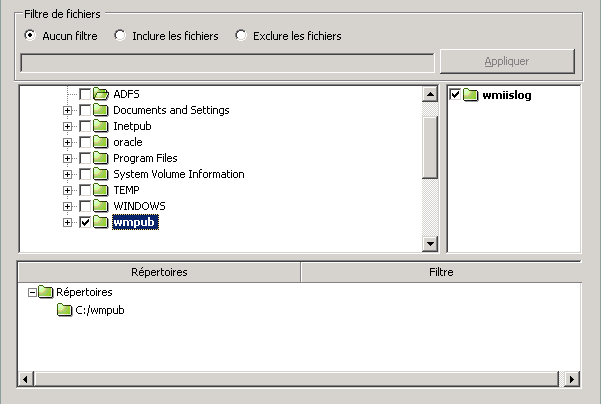This screenshot has width=601, height=404.
Task: Uncheck the wmpub folder checkbox
Action: [x=84, y=222]
